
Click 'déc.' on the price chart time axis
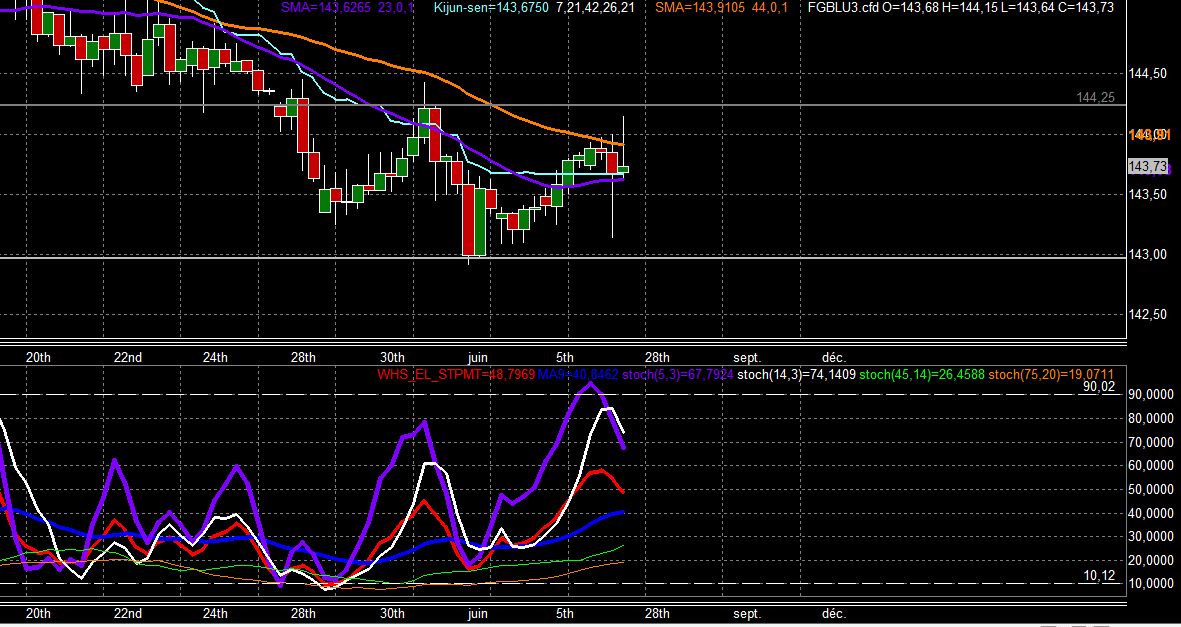834,357
